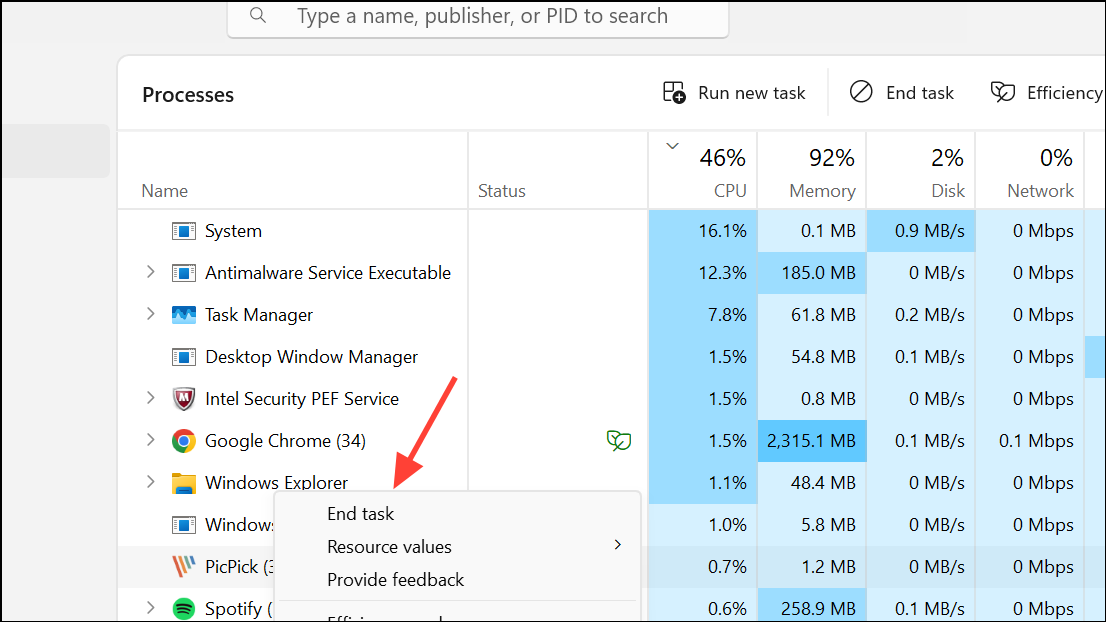
Task: Click the Spotify process icon
Action: 183,608
